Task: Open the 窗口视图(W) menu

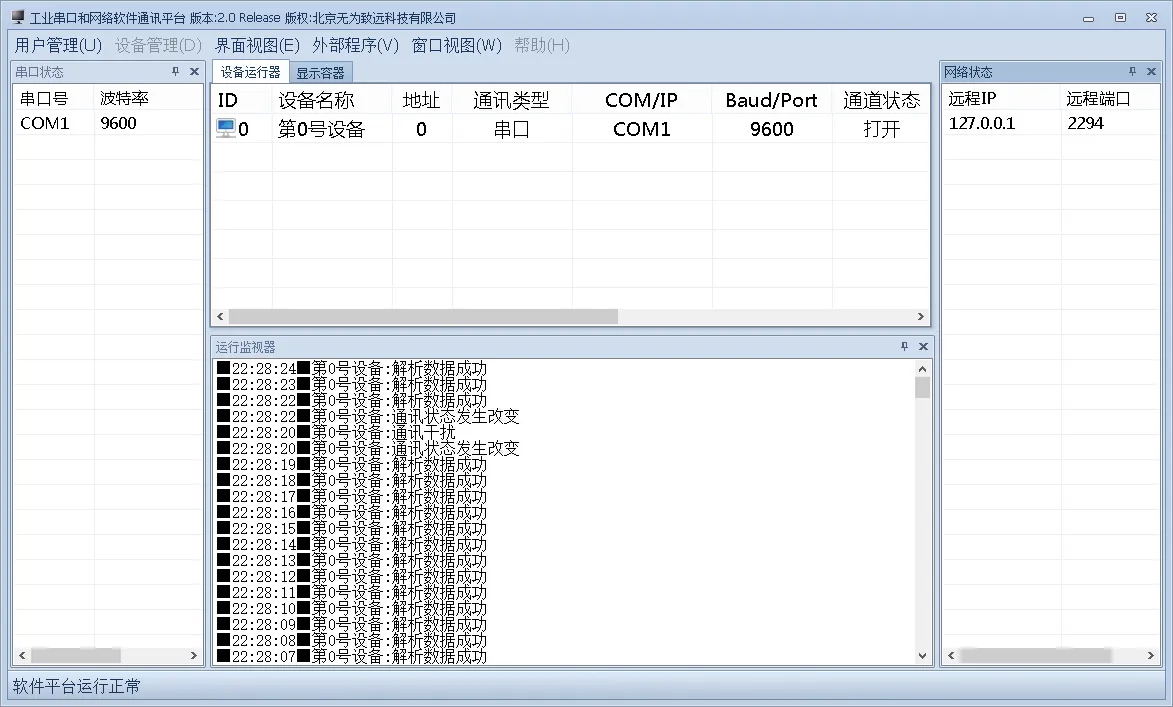Action: point(456,45)
